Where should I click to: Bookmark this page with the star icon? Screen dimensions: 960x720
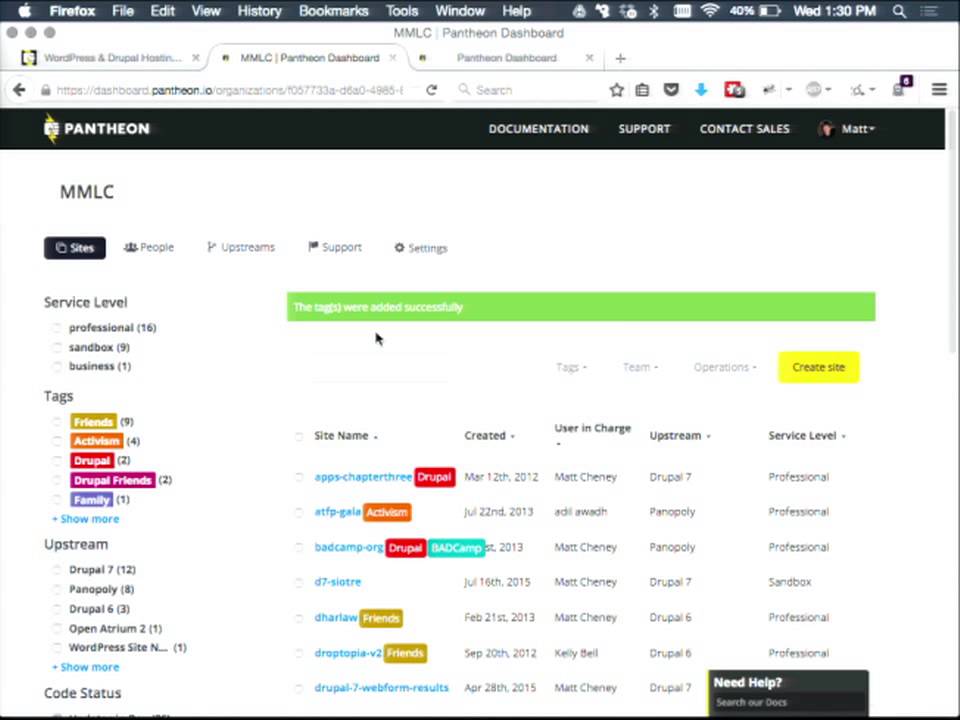617,90
